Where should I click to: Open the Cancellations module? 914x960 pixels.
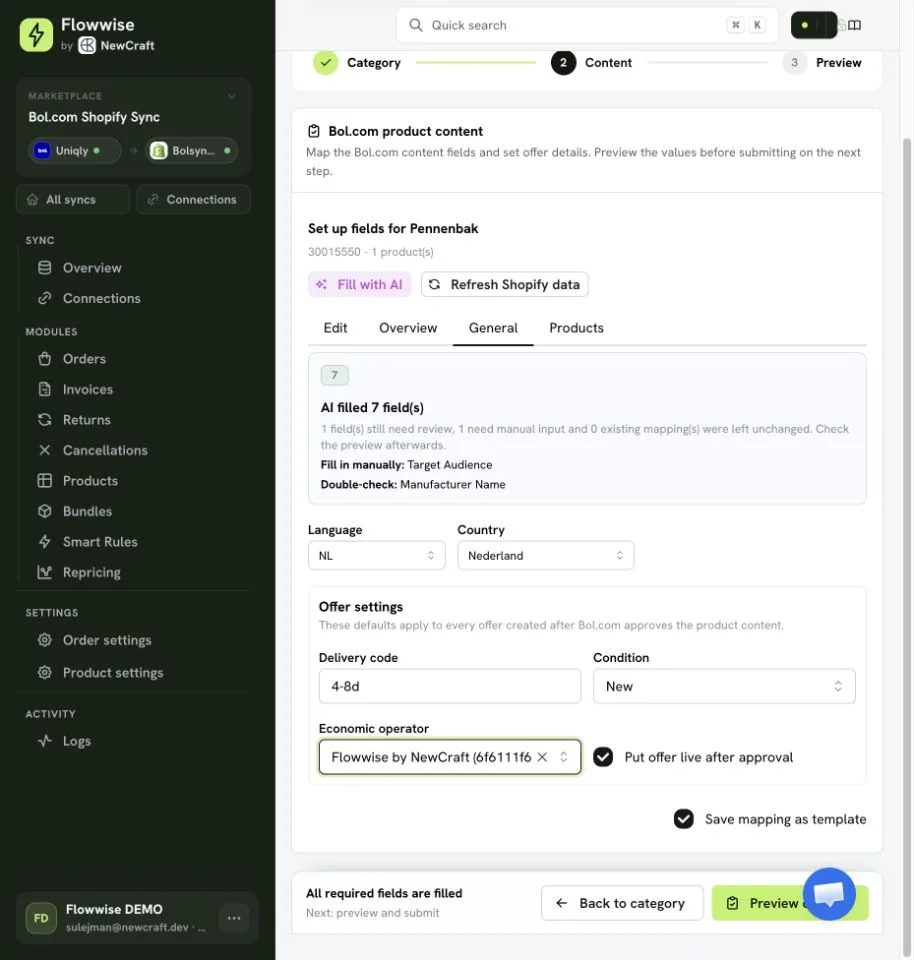point(105,451)
